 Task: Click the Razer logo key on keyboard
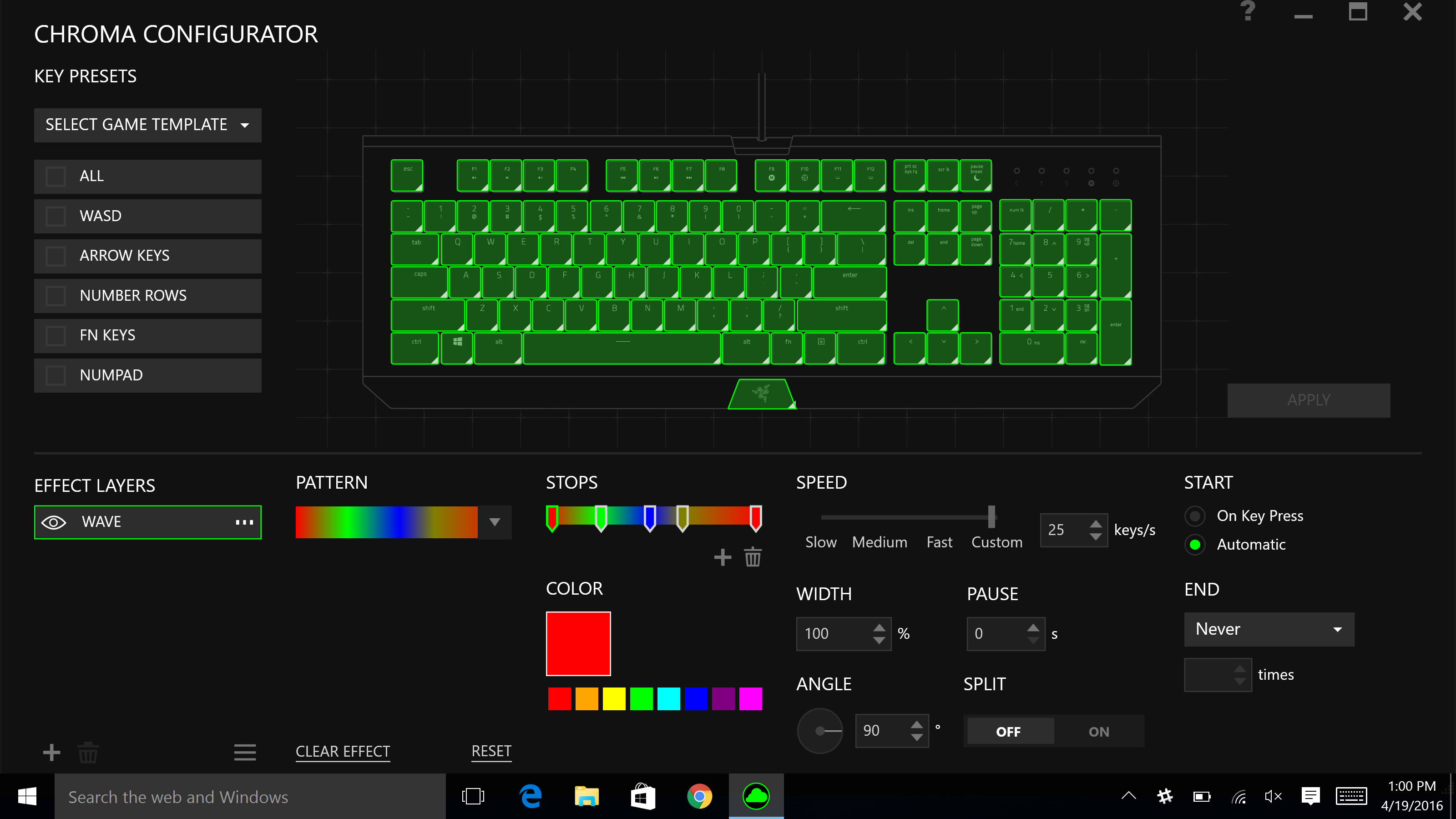point(761,394)
